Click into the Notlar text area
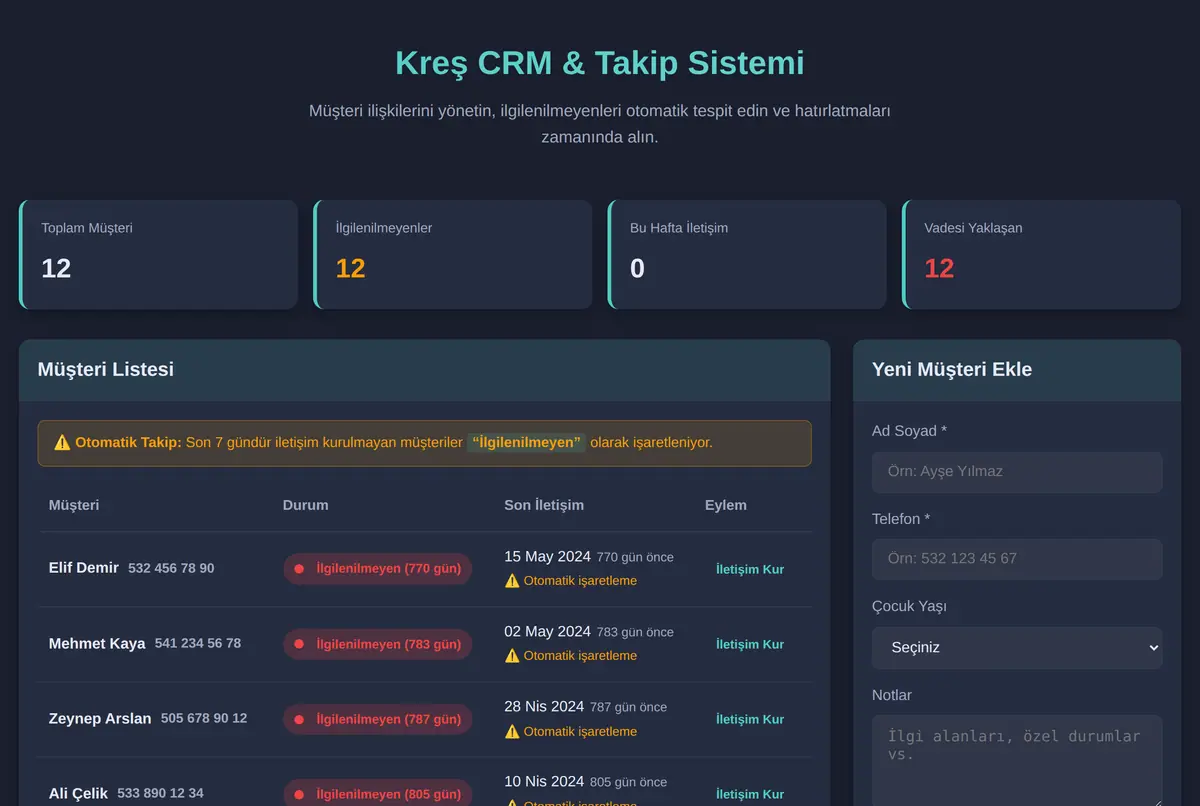Viewport: 1200px width, 806px height. coord(1017,760)
